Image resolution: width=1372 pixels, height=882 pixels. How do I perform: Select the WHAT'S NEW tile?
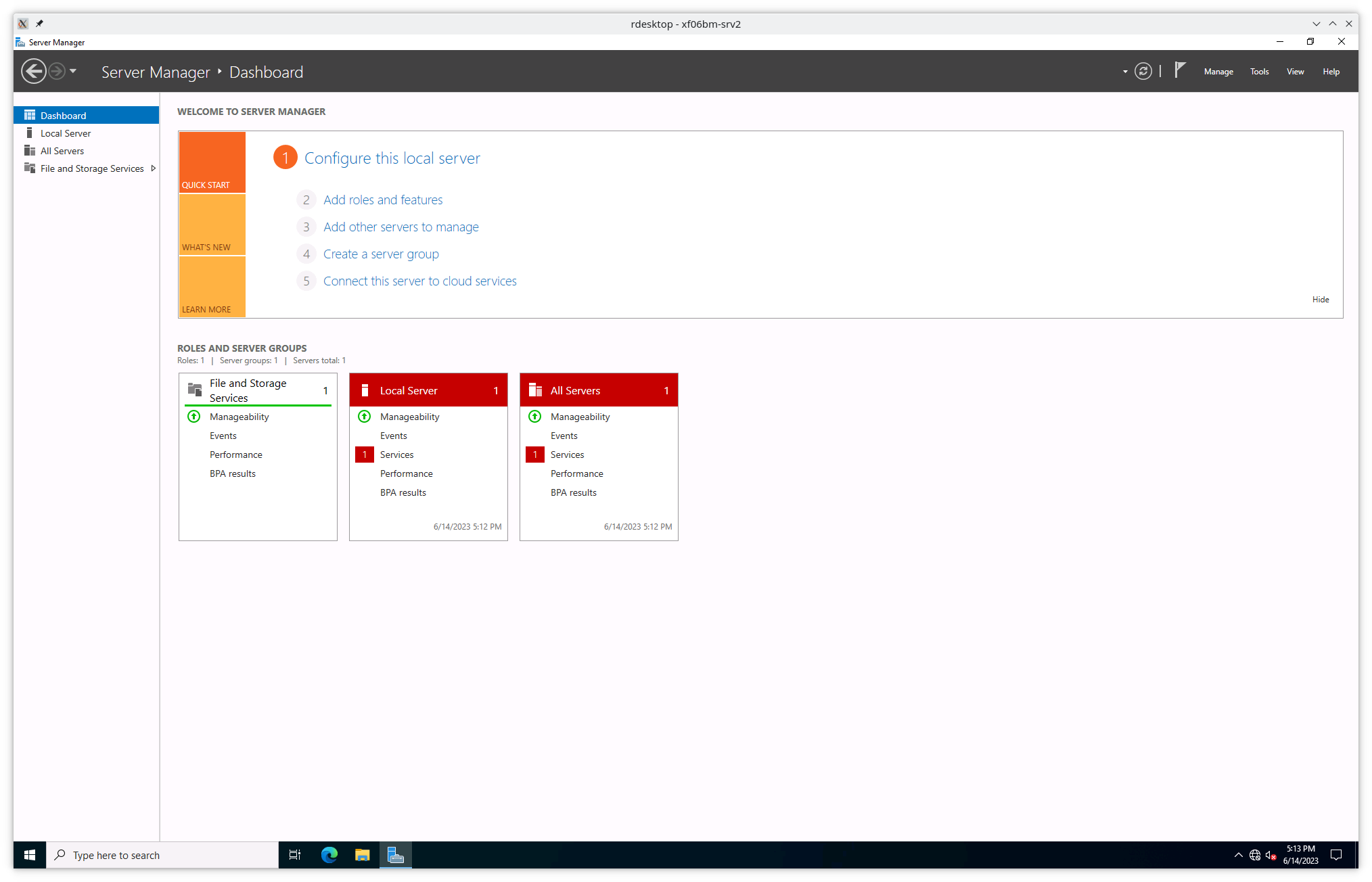coord(212,225)
